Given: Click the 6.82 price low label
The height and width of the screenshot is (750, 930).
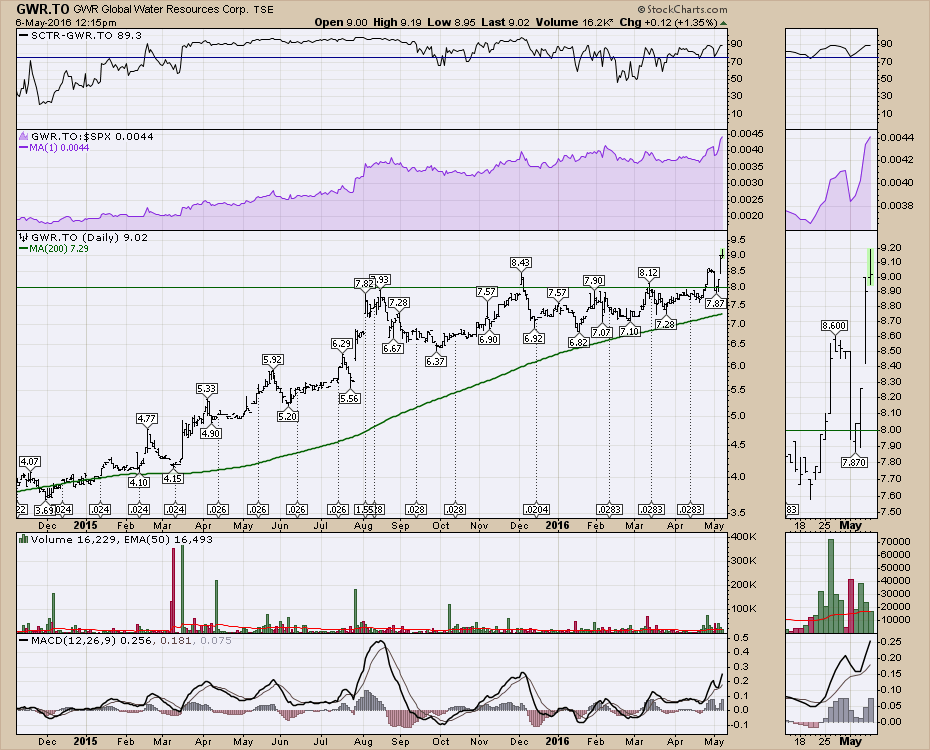Looking at the screenshot, I should [579, 343].
